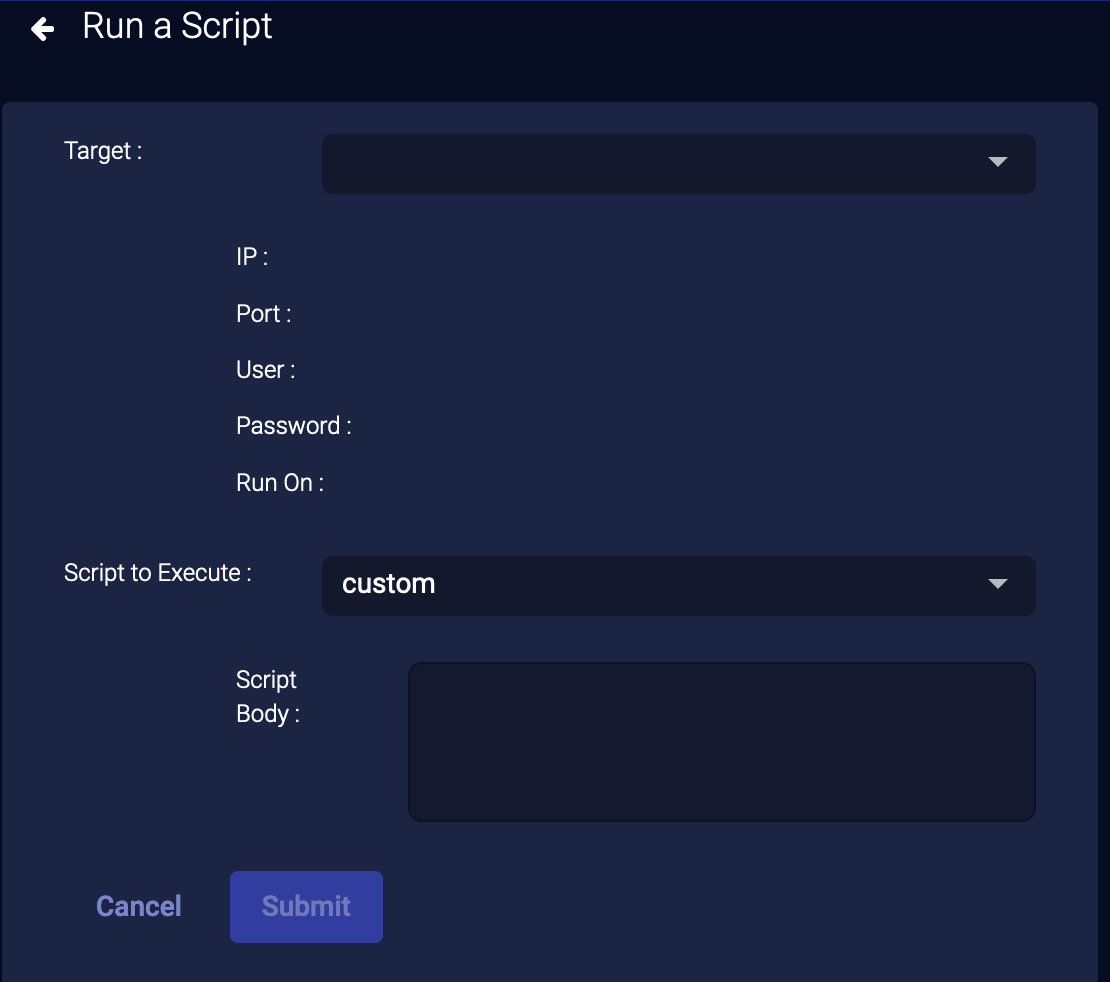Focus the Script Body text area
Image resolution: width=1110 pixels, height=982 pixels.
721,741
